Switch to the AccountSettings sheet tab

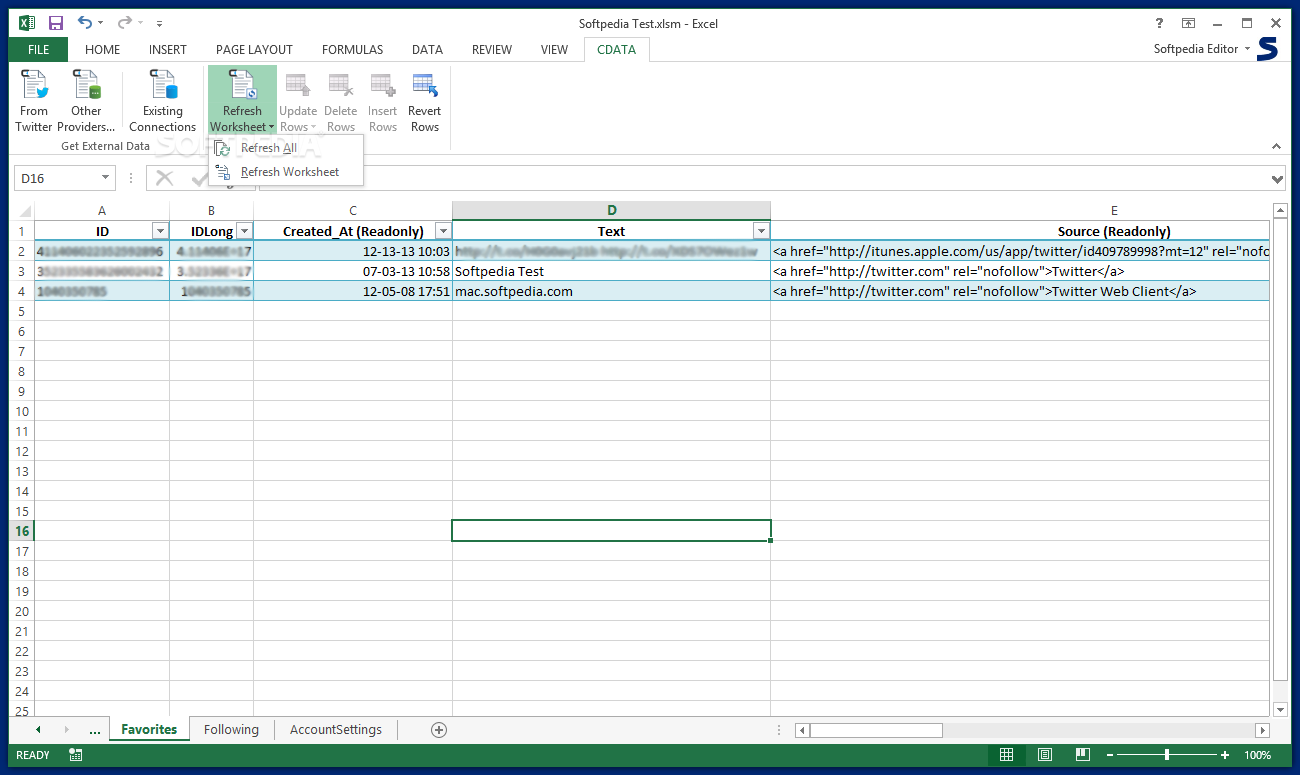pyautogui.click(x=335, y=730)
